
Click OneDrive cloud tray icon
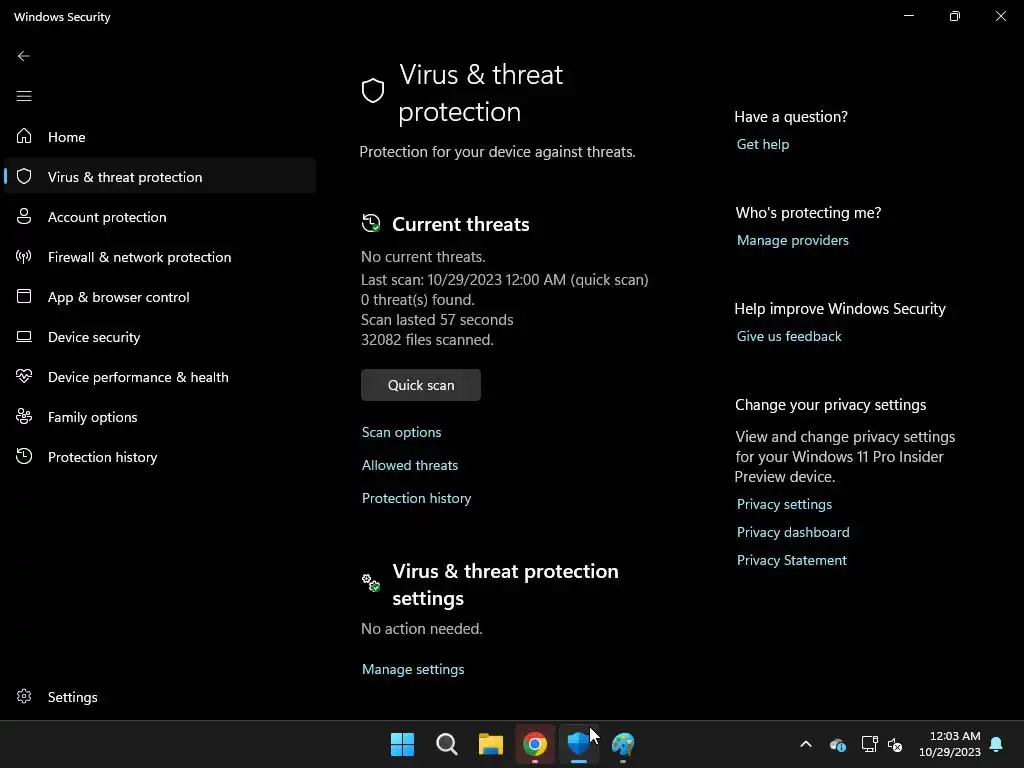click(x=837, y=744)
